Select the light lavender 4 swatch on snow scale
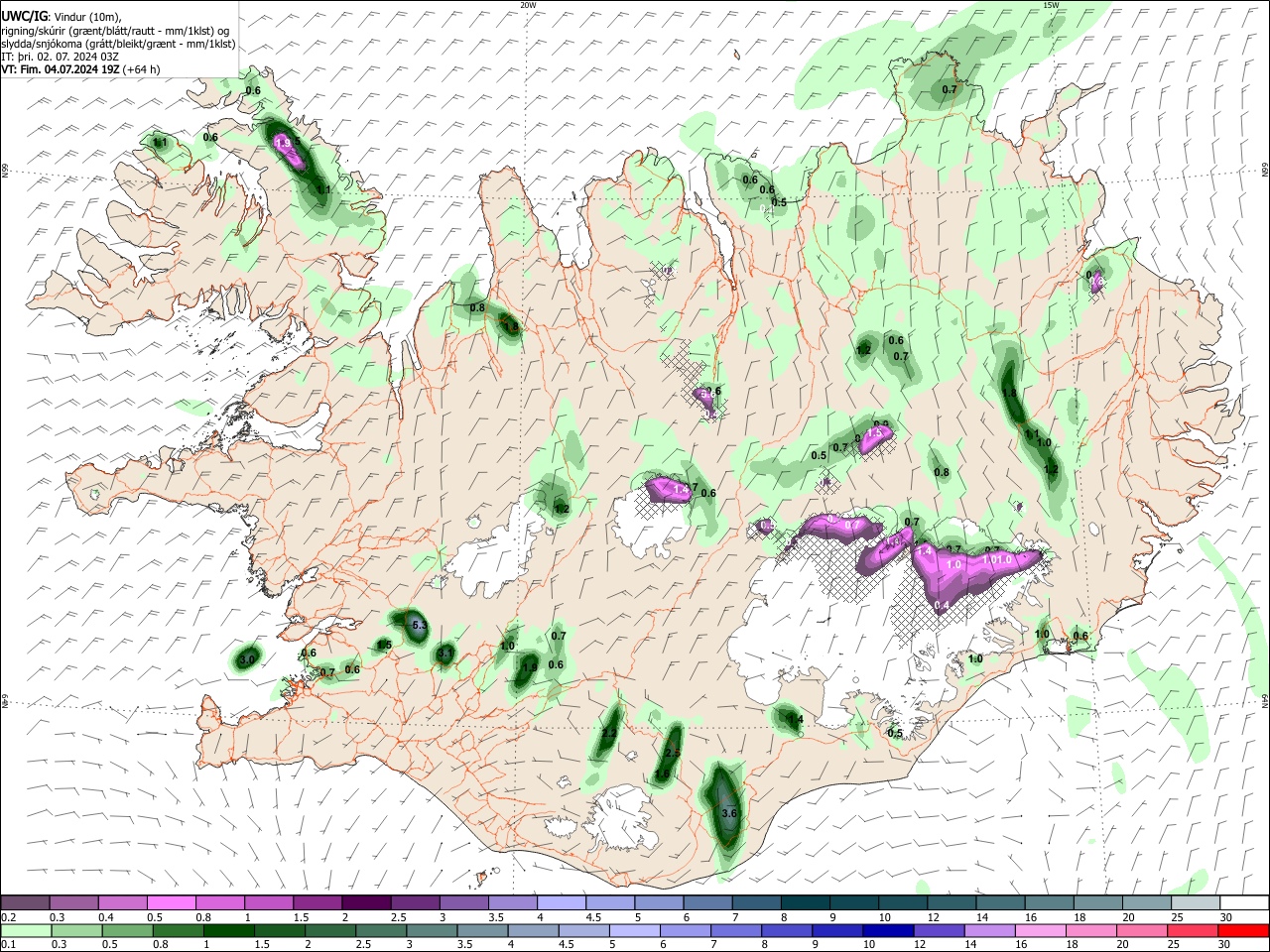The height and width of the screenshot is (952, 1270). pos(561,903)
